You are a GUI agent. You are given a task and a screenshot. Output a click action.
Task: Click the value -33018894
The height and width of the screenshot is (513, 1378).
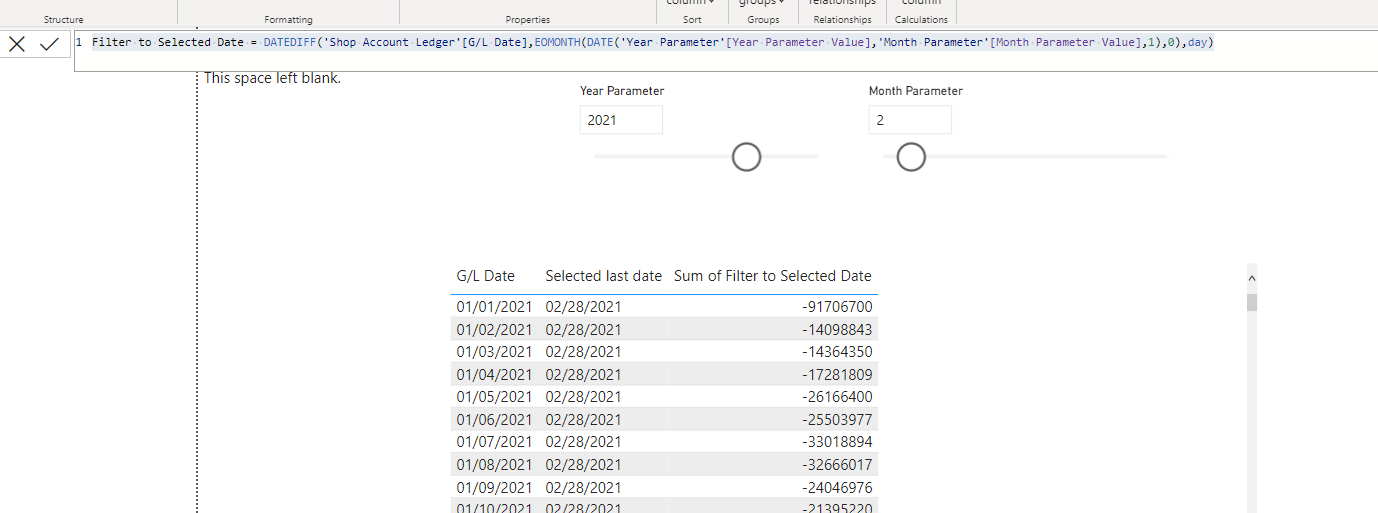(x=837, y=442)
